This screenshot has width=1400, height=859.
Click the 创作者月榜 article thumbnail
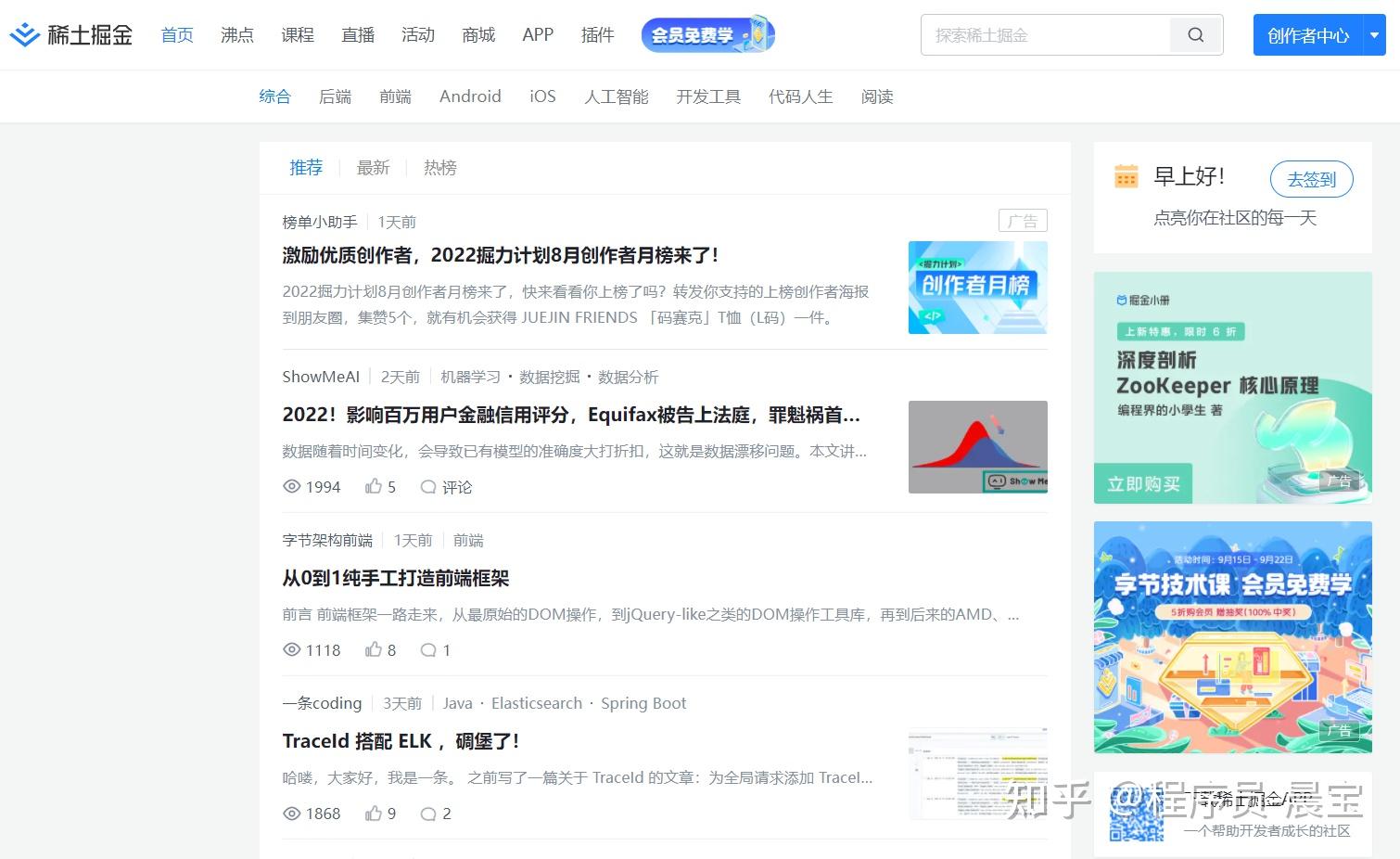coord(978,288)
